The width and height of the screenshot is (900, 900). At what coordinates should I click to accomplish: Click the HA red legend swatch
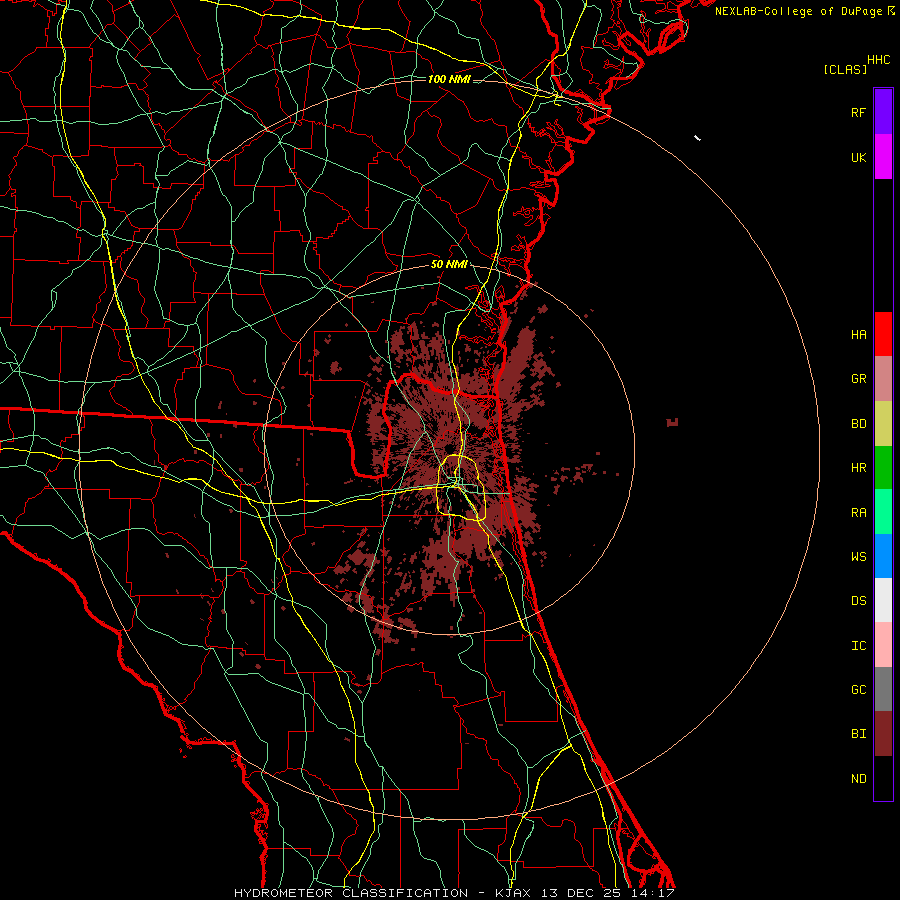tap(883, 334)
